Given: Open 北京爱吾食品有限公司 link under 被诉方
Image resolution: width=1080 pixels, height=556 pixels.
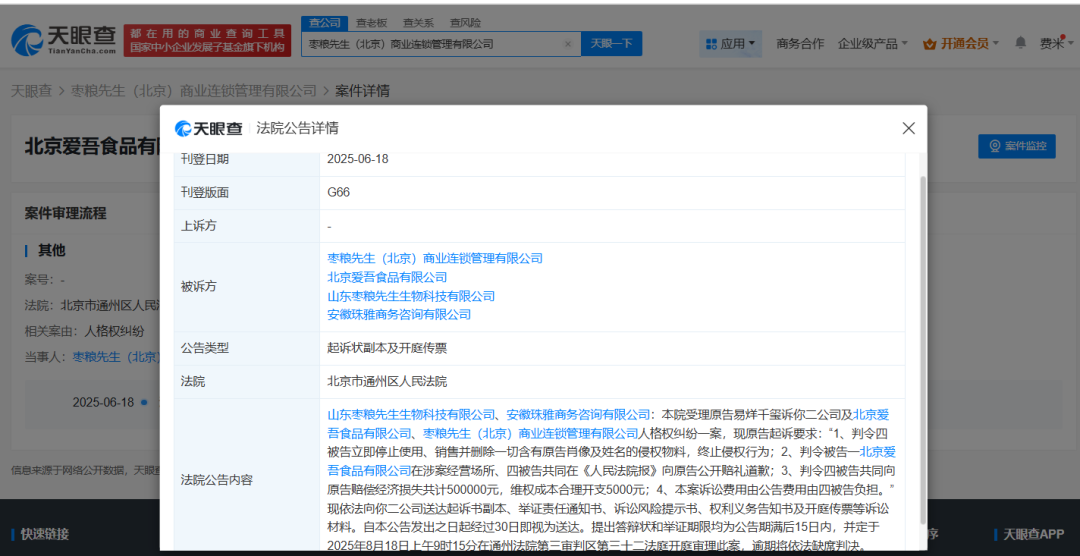Looking at the screenshot, I should point(387,277).
